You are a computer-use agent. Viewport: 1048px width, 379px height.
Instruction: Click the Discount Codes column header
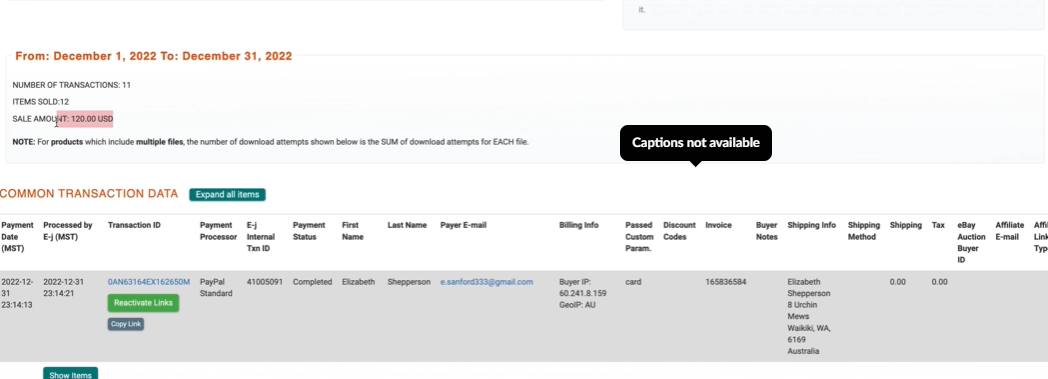point(680,231)
